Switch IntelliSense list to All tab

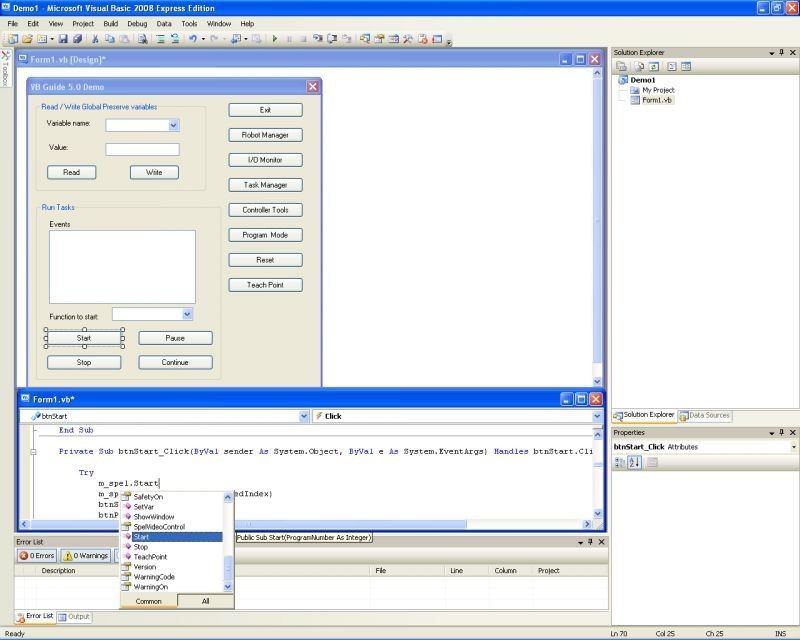coord(205,601)
